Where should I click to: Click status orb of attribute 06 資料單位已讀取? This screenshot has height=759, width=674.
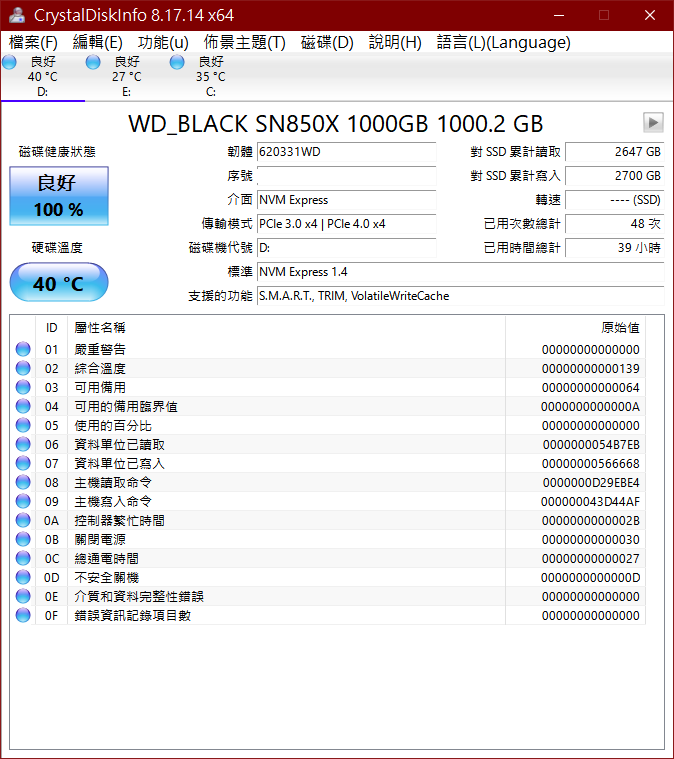23,444
